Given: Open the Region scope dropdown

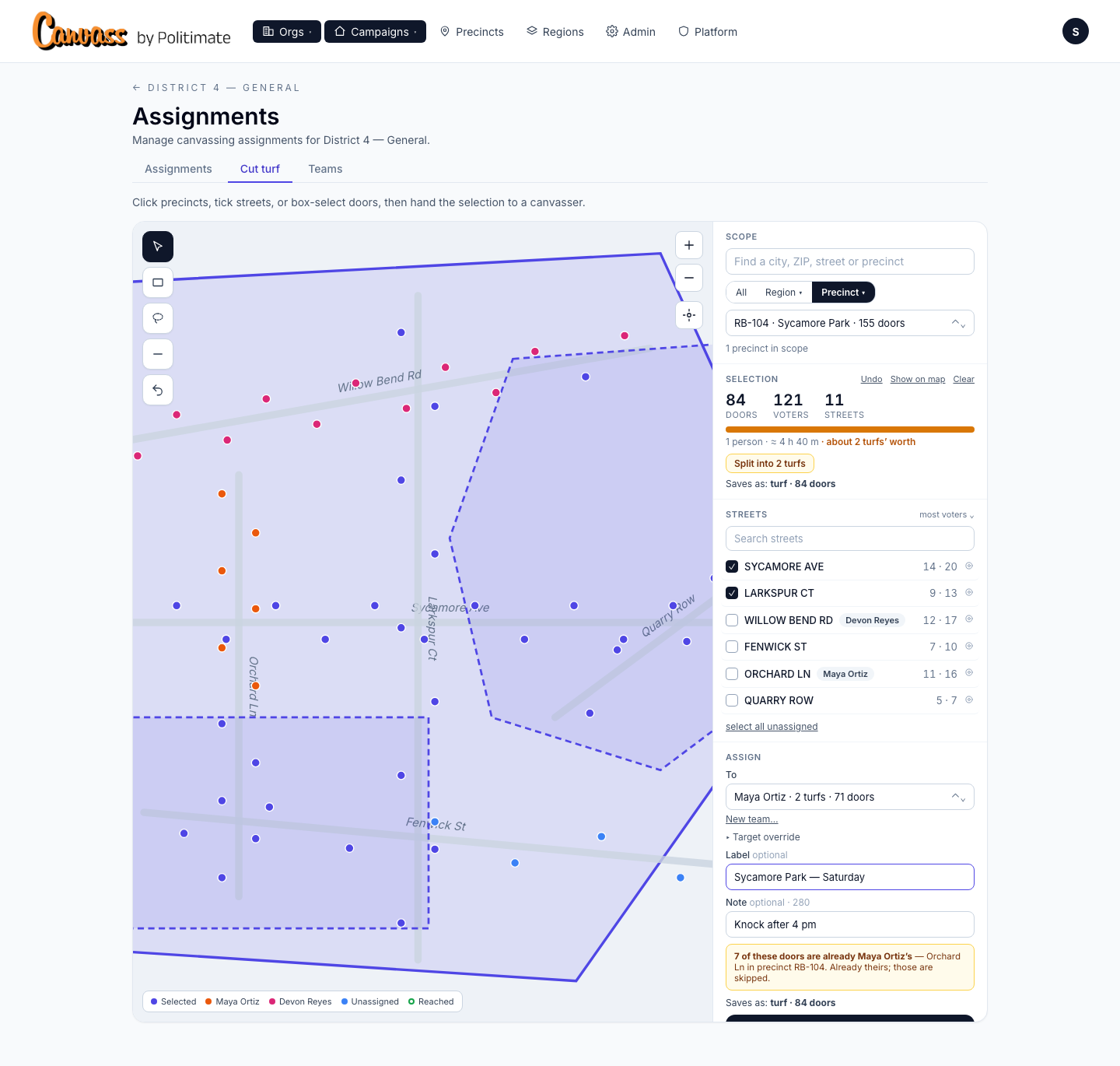Looking at the screenshot, I should tap(783, 293).
